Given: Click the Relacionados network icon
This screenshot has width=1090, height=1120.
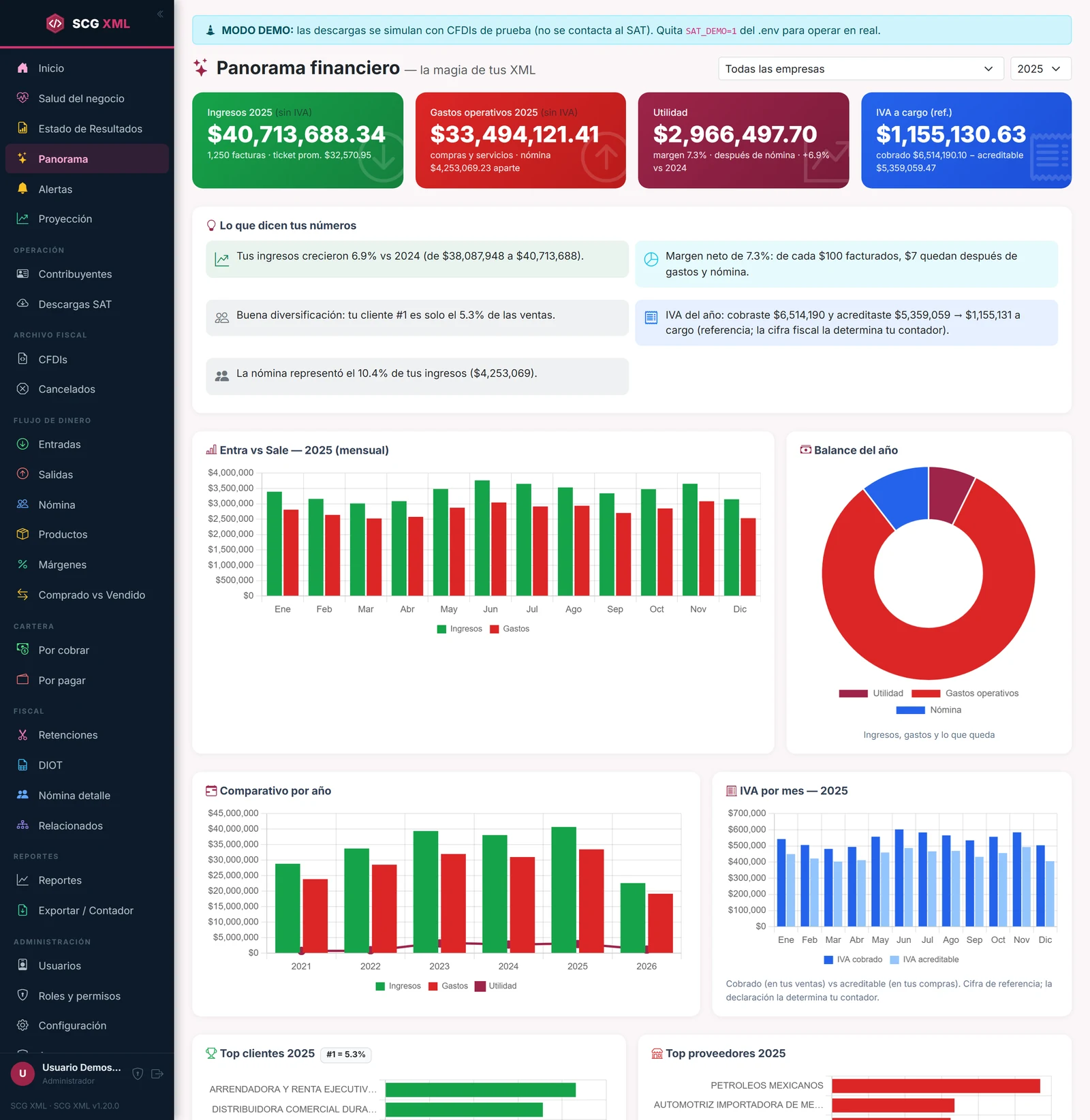Looking at the screenshot, I should [x=22, y=825].
